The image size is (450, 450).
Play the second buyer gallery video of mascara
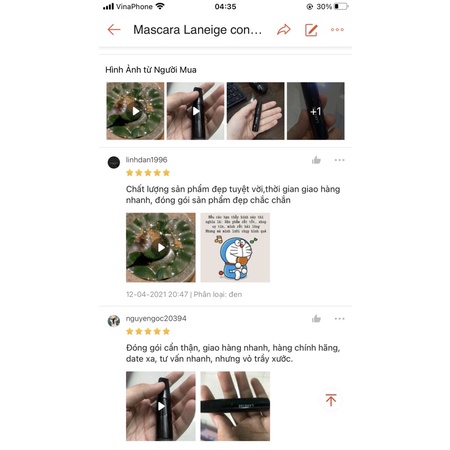196,111
